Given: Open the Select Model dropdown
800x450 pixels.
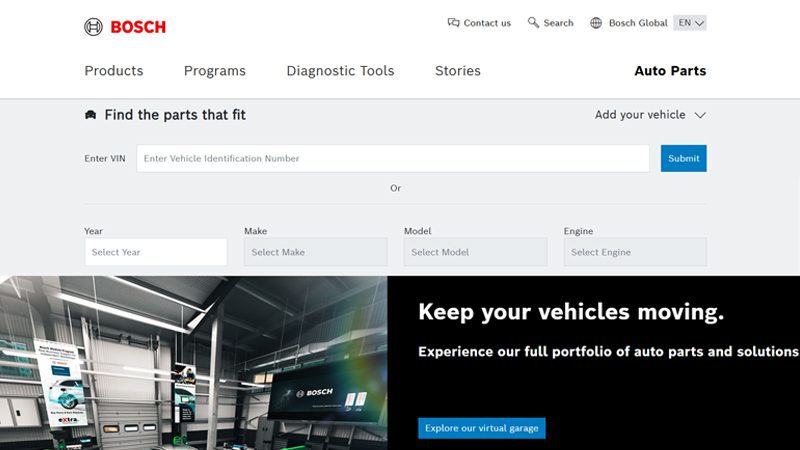Looking at the screenshot, I should pyautogui.click(x=476, y=252).
